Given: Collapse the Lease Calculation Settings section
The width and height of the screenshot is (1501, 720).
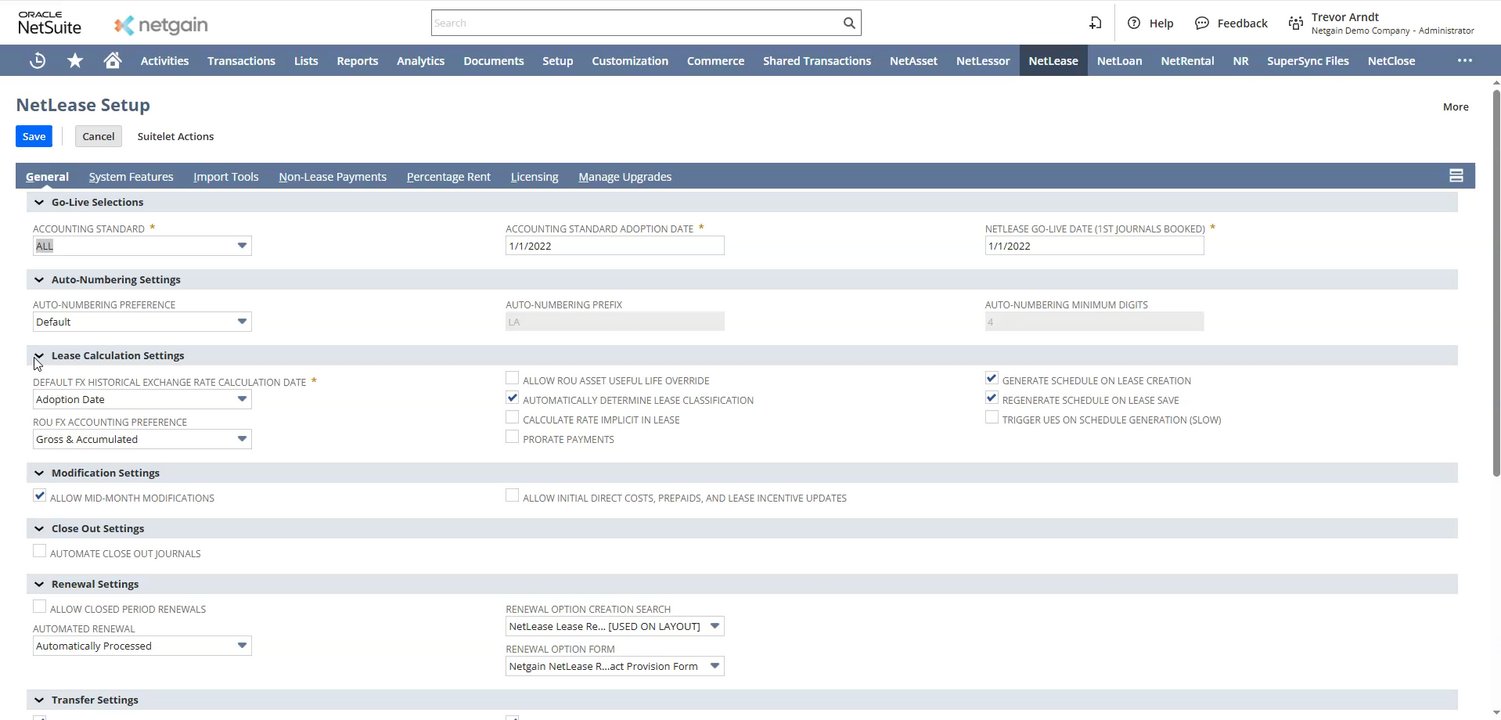Looking at the screenshot, I should [x=39, y=356].
